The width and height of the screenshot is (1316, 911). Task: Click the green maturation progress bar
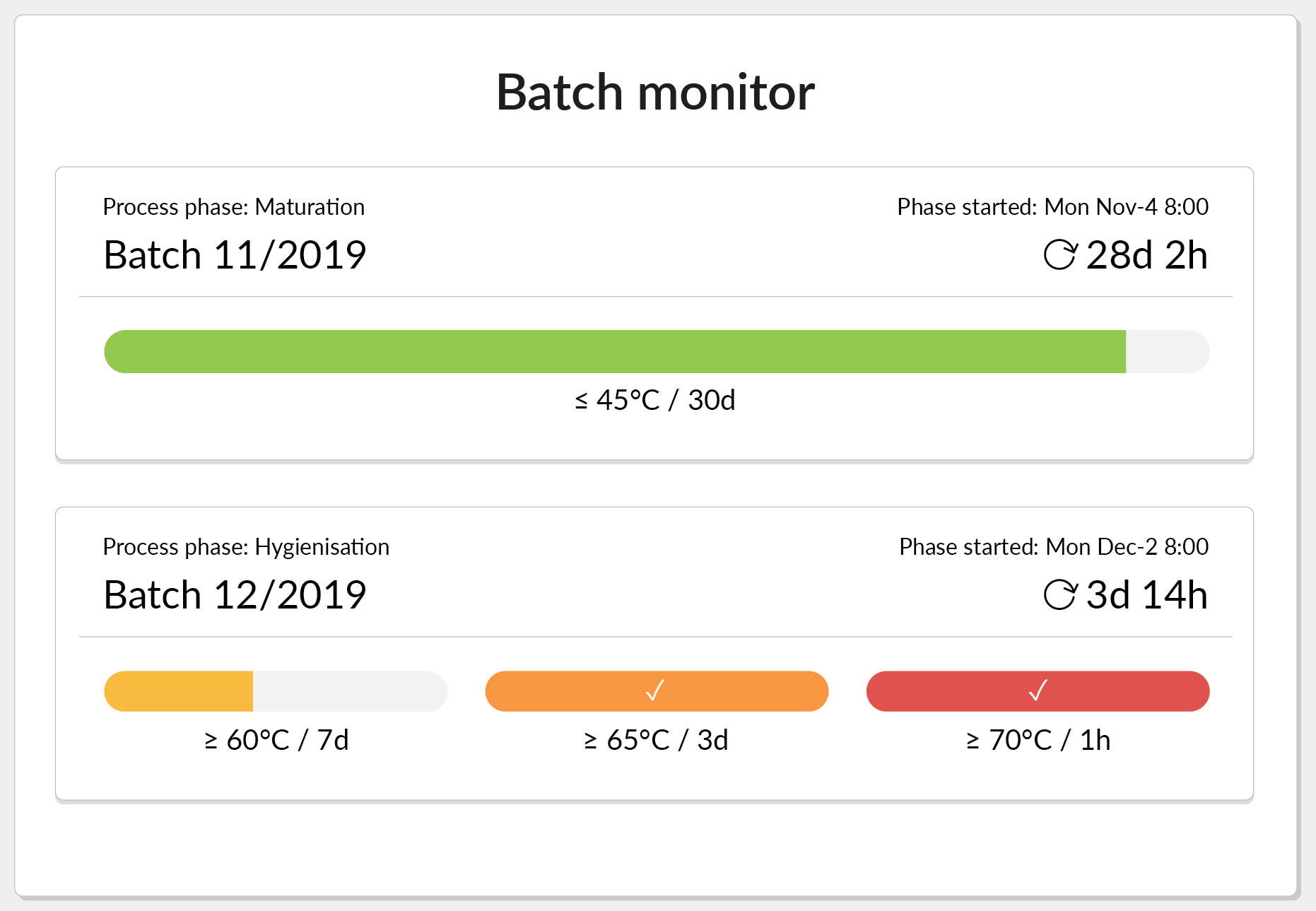615,351
